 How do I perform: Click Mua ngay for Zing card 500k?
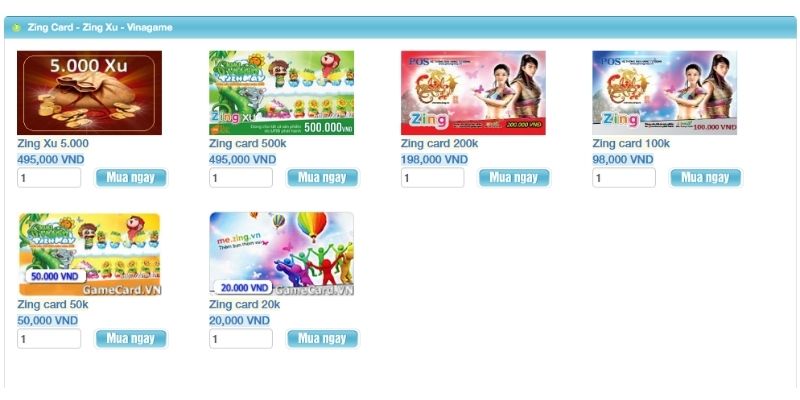pos(322,178)
